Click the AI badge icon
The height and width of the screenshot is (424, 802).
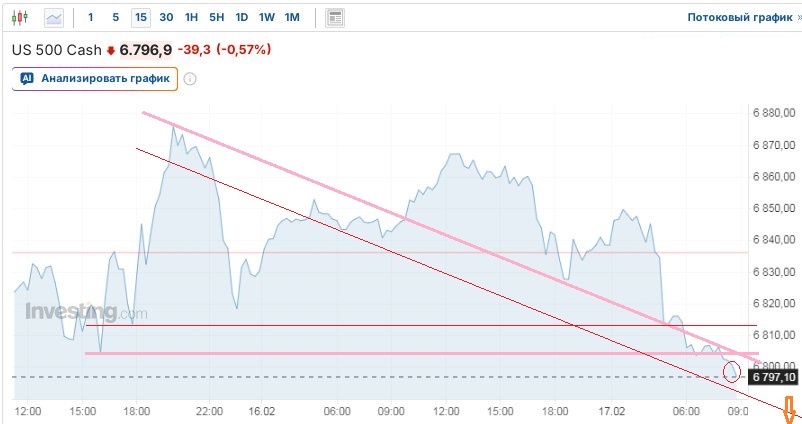tap(27, 78)
